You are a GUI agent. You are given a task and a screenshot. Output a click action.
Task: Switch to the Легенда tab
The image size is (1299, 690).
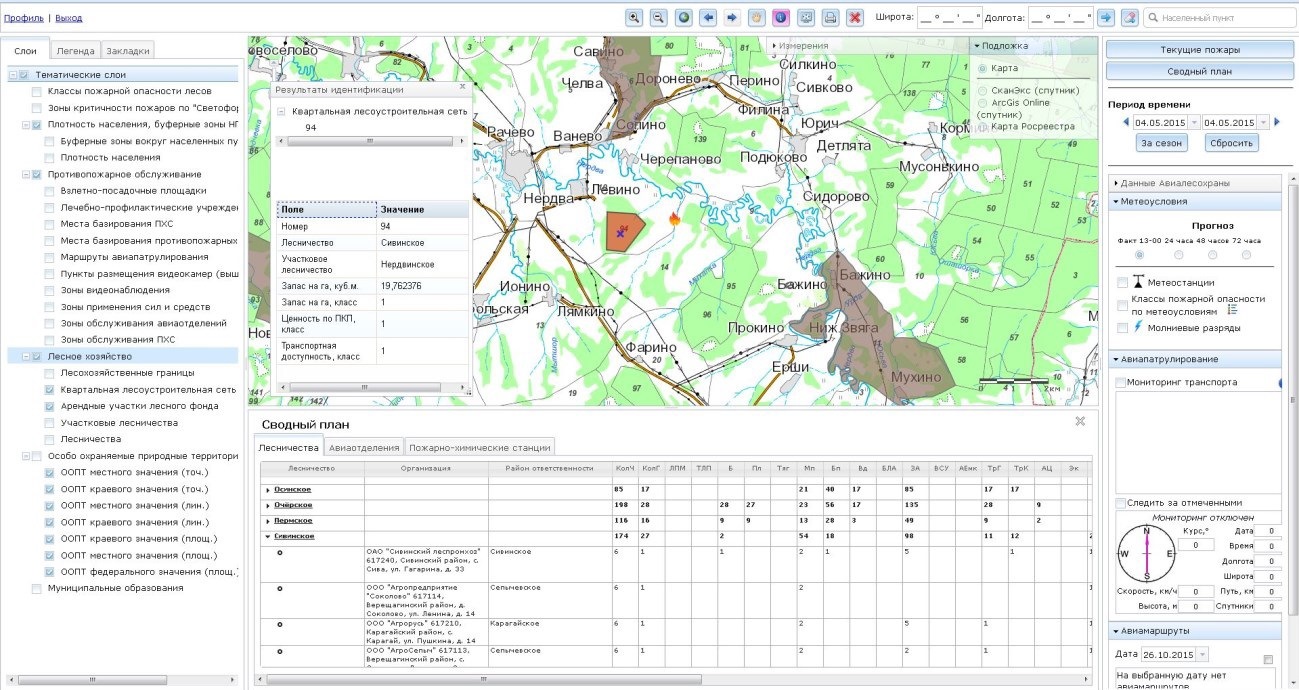coord(76,50)
